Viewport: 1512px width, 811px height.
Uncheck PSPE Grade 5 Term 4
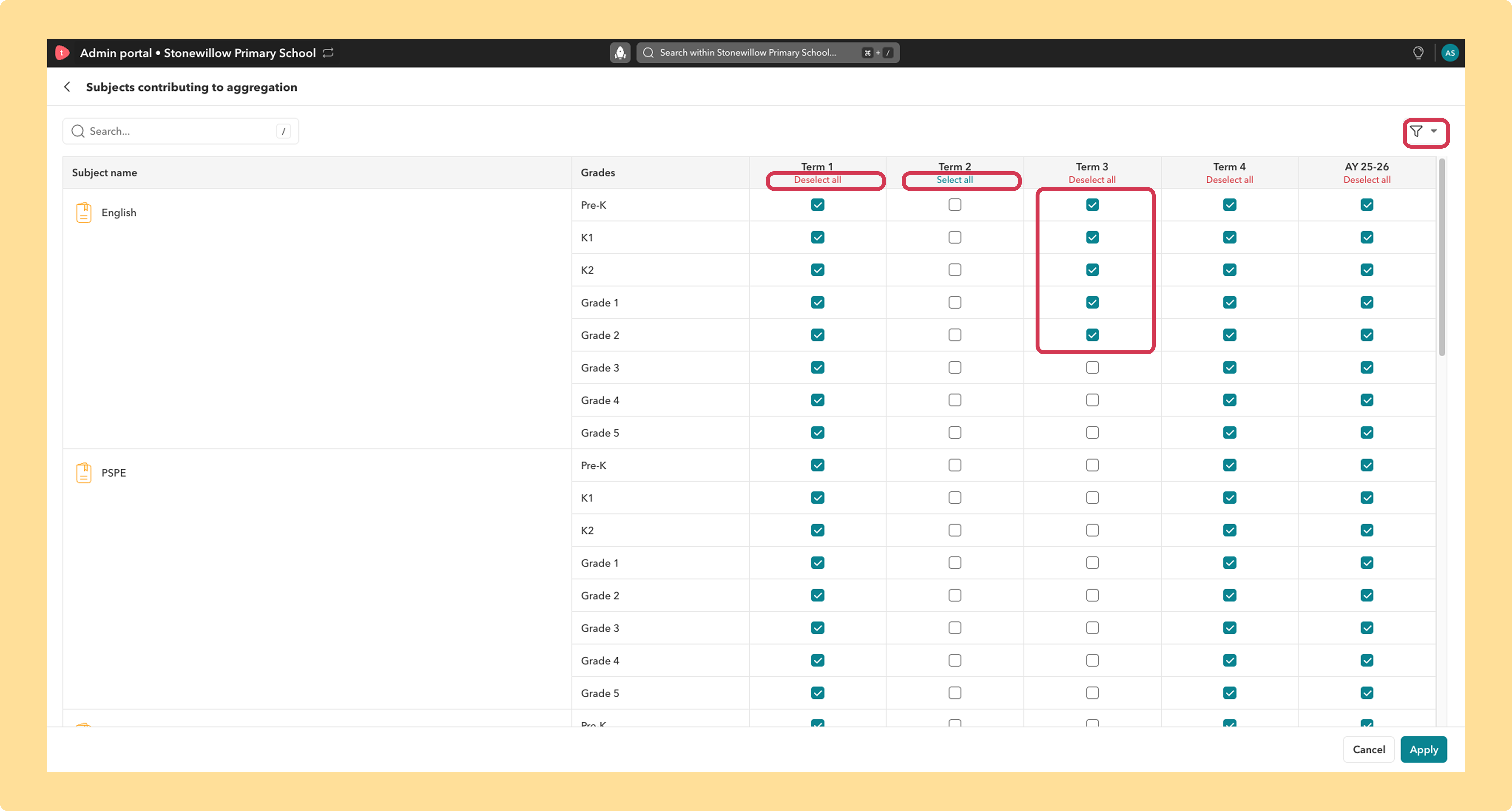click(x=1230, y=693)
